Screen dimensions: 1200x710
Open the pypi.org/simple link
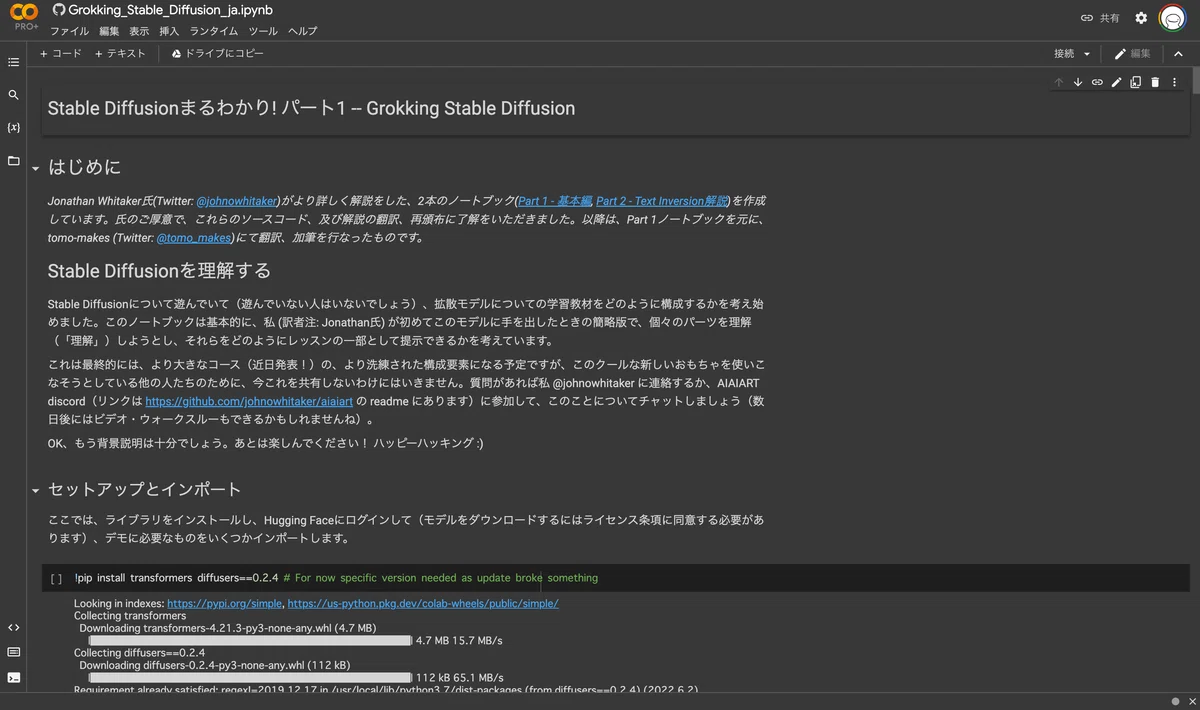[224, 604]
